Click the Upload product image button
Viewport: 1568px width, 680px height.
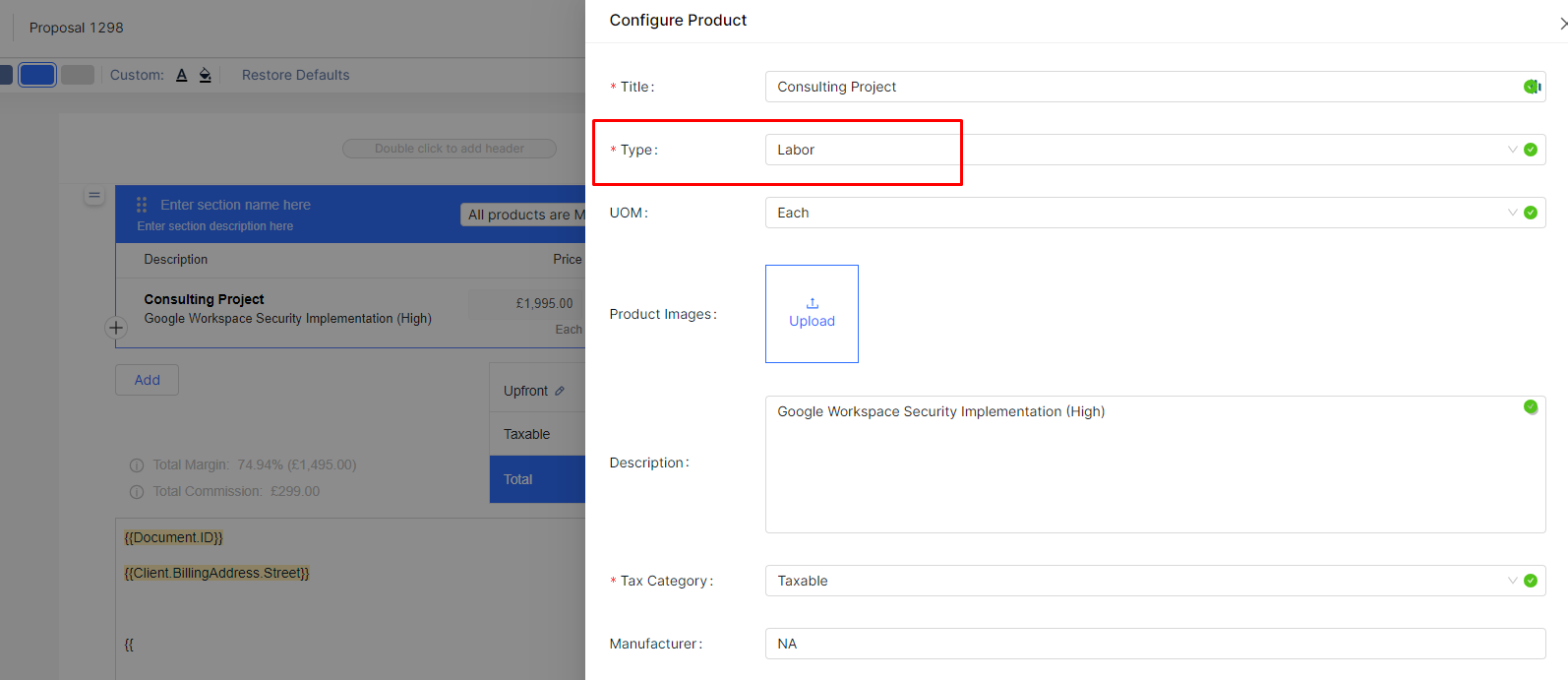812,314
